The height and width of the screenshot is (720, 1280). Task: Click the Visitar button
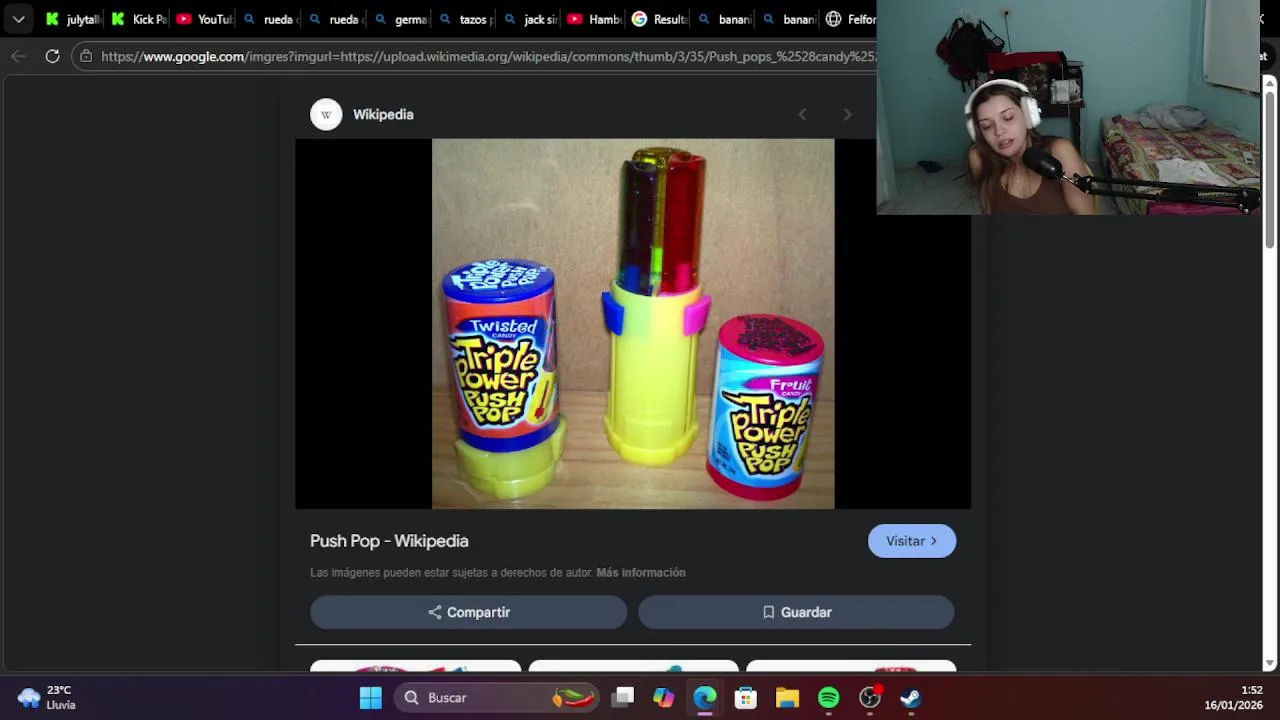click(x=912, y=541)
